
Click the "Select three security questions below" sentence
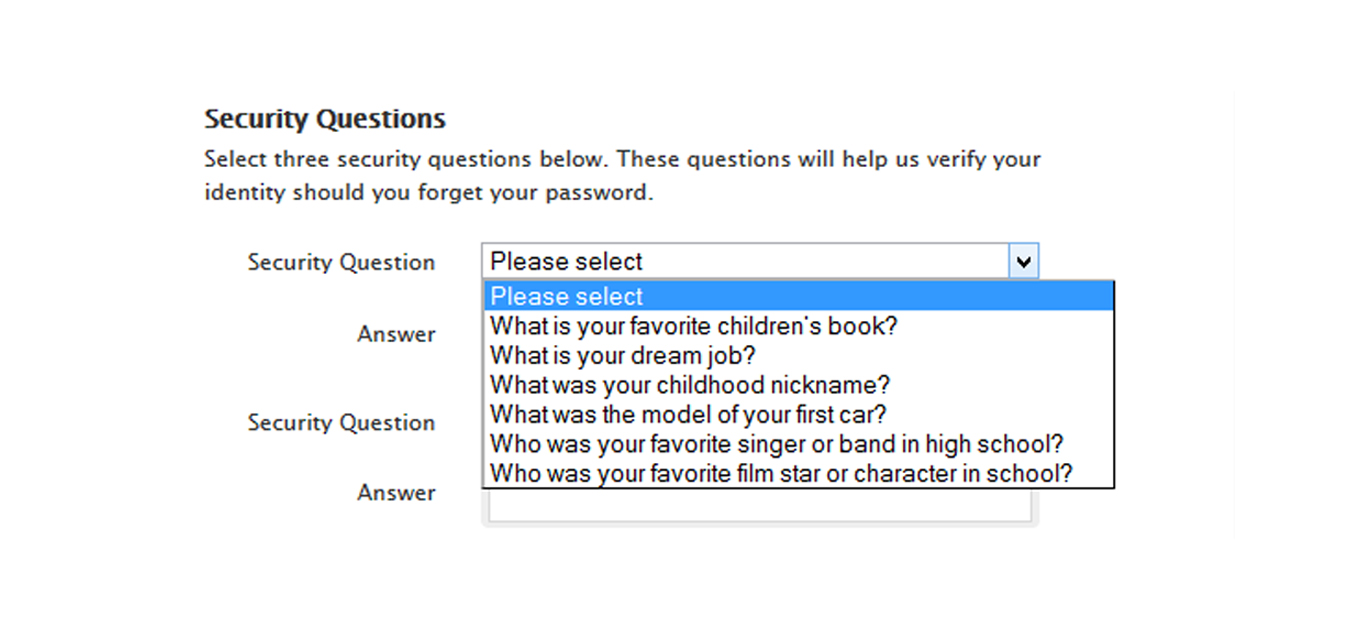tap(408, 159)
